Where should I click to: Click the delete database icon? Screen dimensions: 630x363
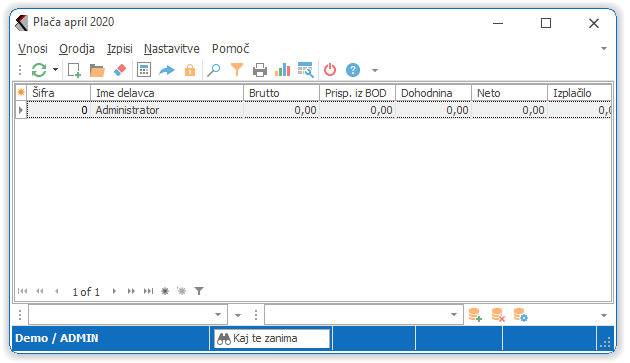click(498, 315)
